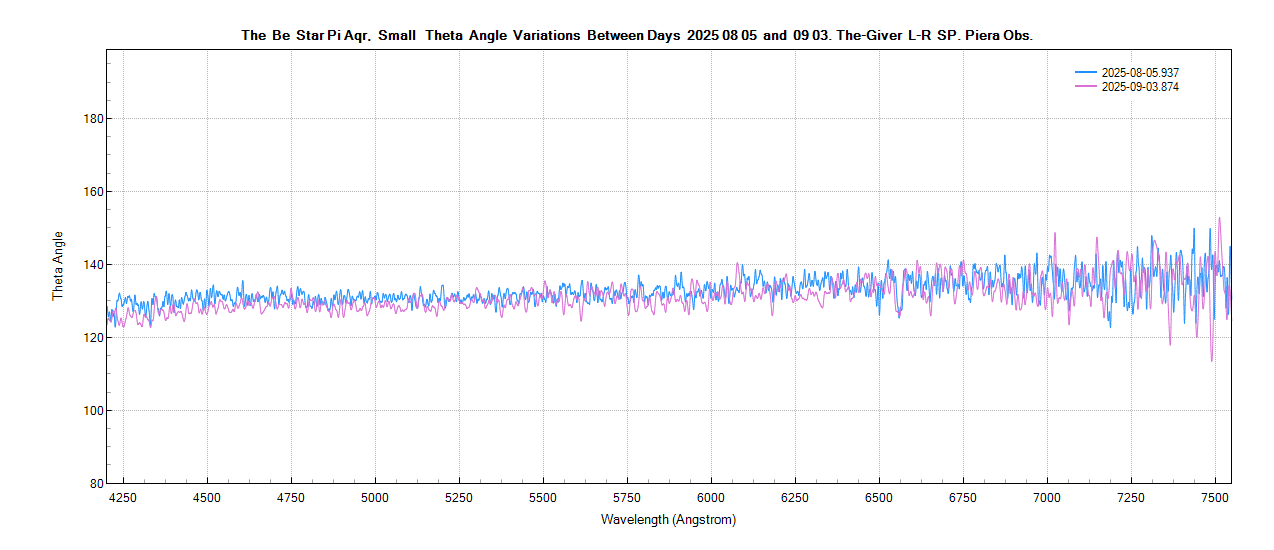Click the 5000 x-axis tick label

pos(375,498)
